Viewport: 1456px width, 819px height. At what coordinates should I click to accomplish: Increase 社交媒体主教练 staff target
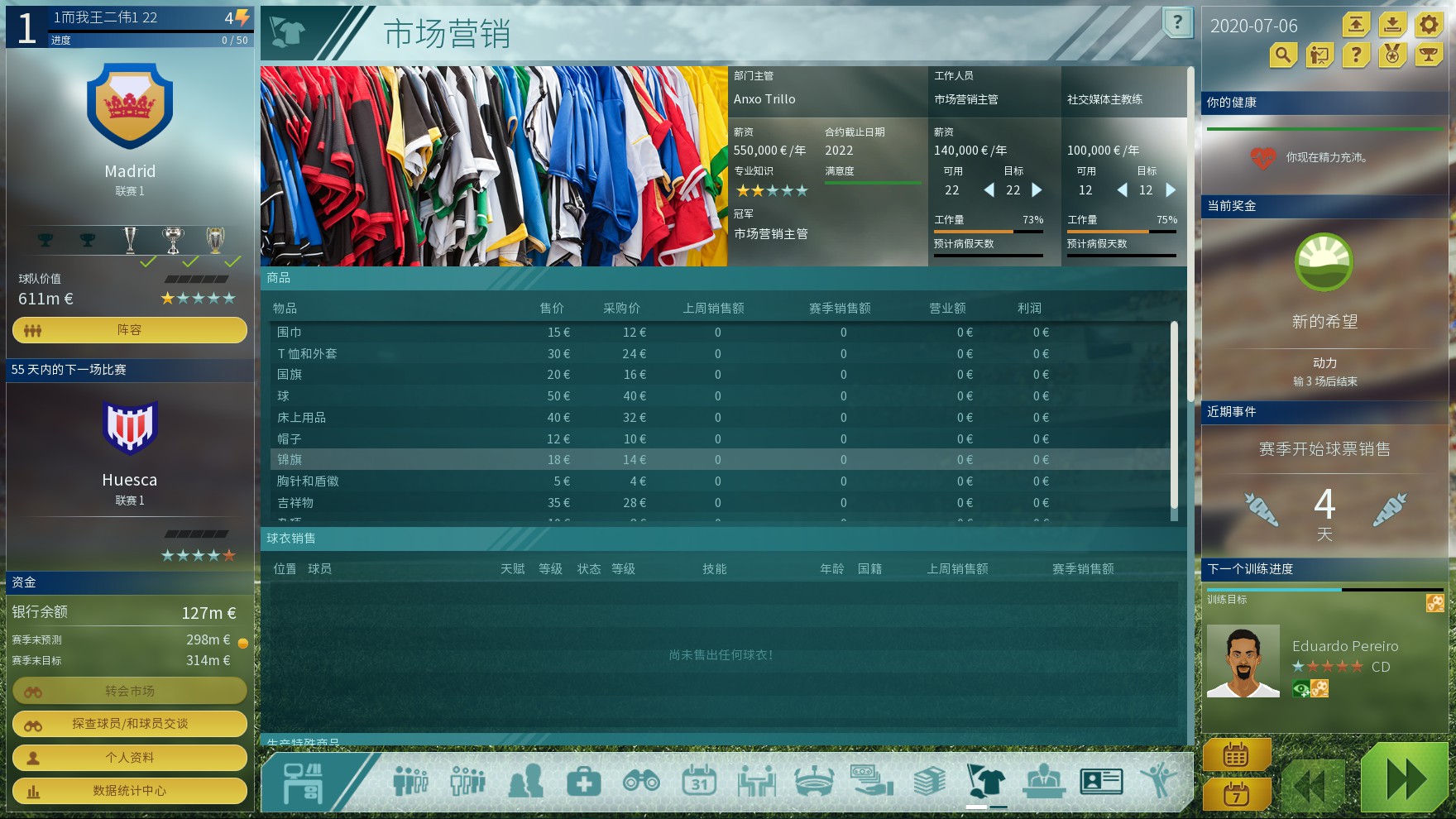[1171, 190]
